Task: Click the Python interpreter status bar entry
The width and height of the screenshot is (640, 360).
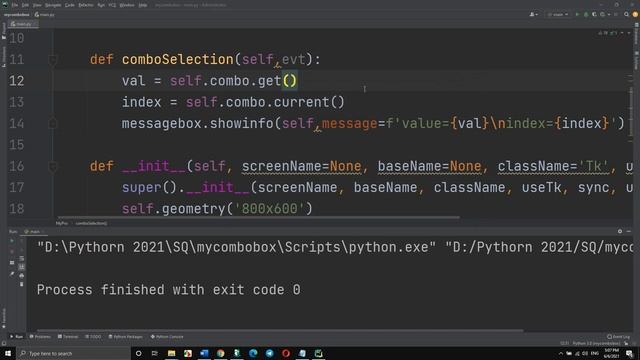Action: coord(596,343)
